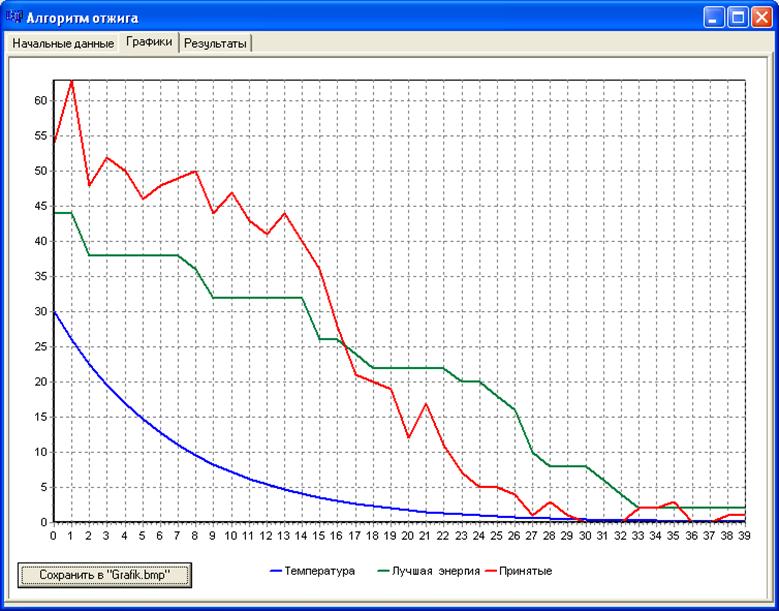Minimize the Алгоритм отжига window
The height and width of the screenshot is (611, 779).
pos(714,18)
